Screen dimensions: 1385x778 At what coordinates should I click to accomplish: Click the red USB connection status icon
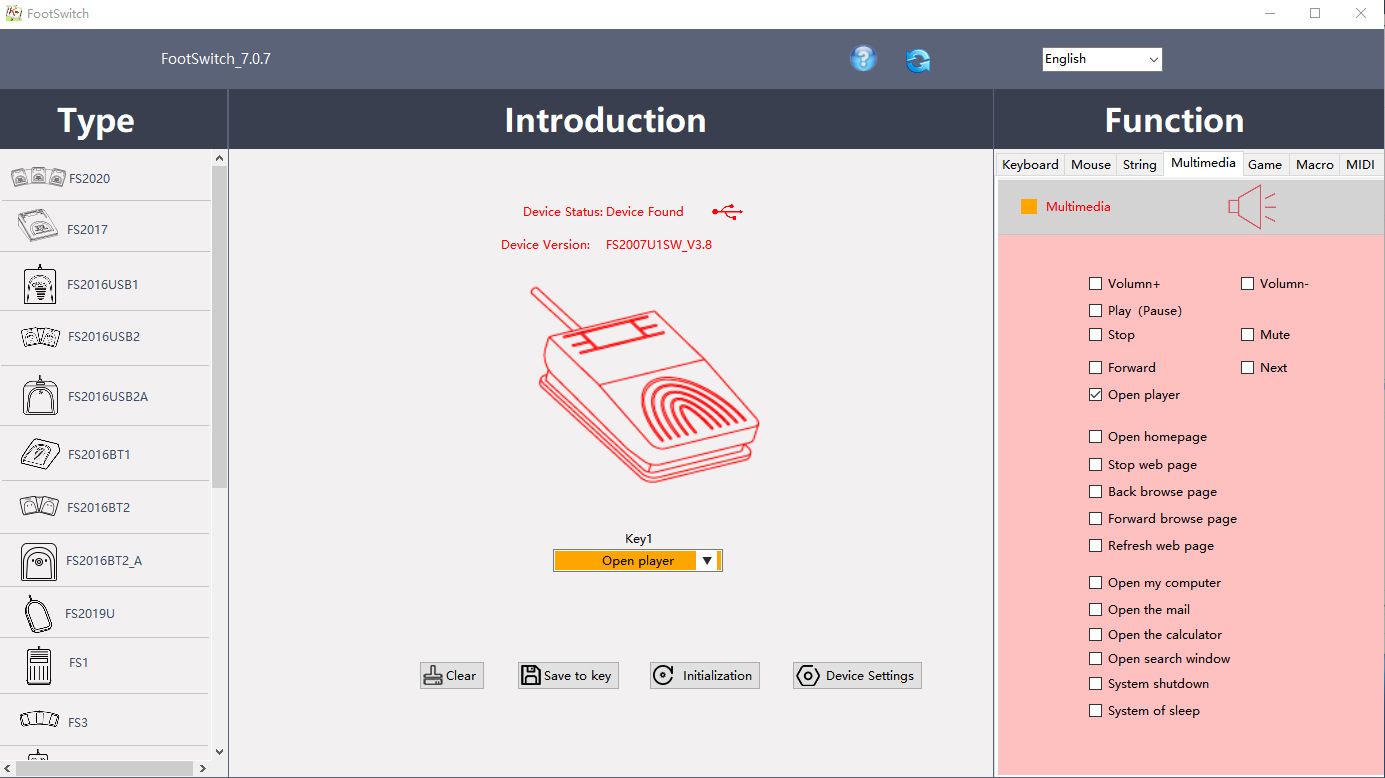pos(728,212)
